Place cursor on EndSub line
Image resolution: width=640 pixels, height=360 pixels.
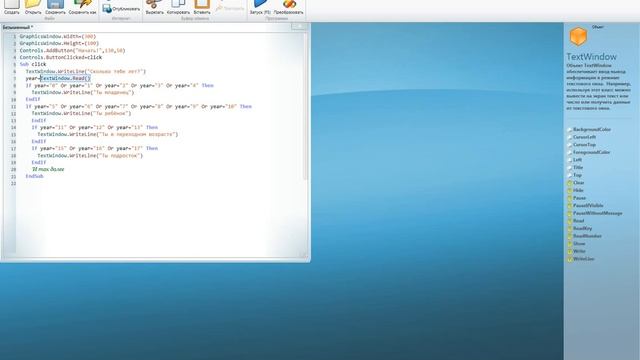tap(34, 176)
